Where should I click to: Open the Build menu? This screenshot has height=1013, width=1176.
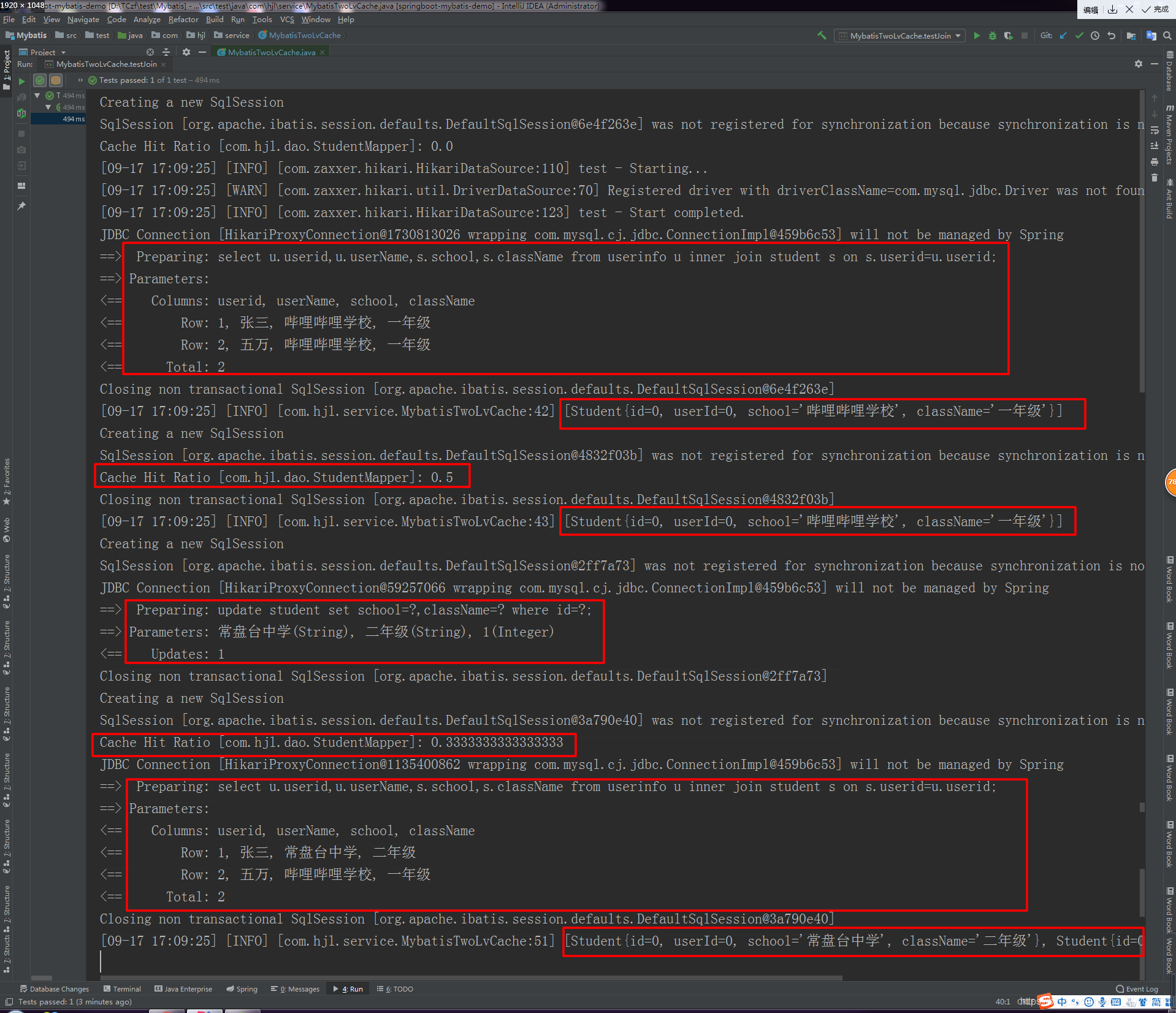215,20
